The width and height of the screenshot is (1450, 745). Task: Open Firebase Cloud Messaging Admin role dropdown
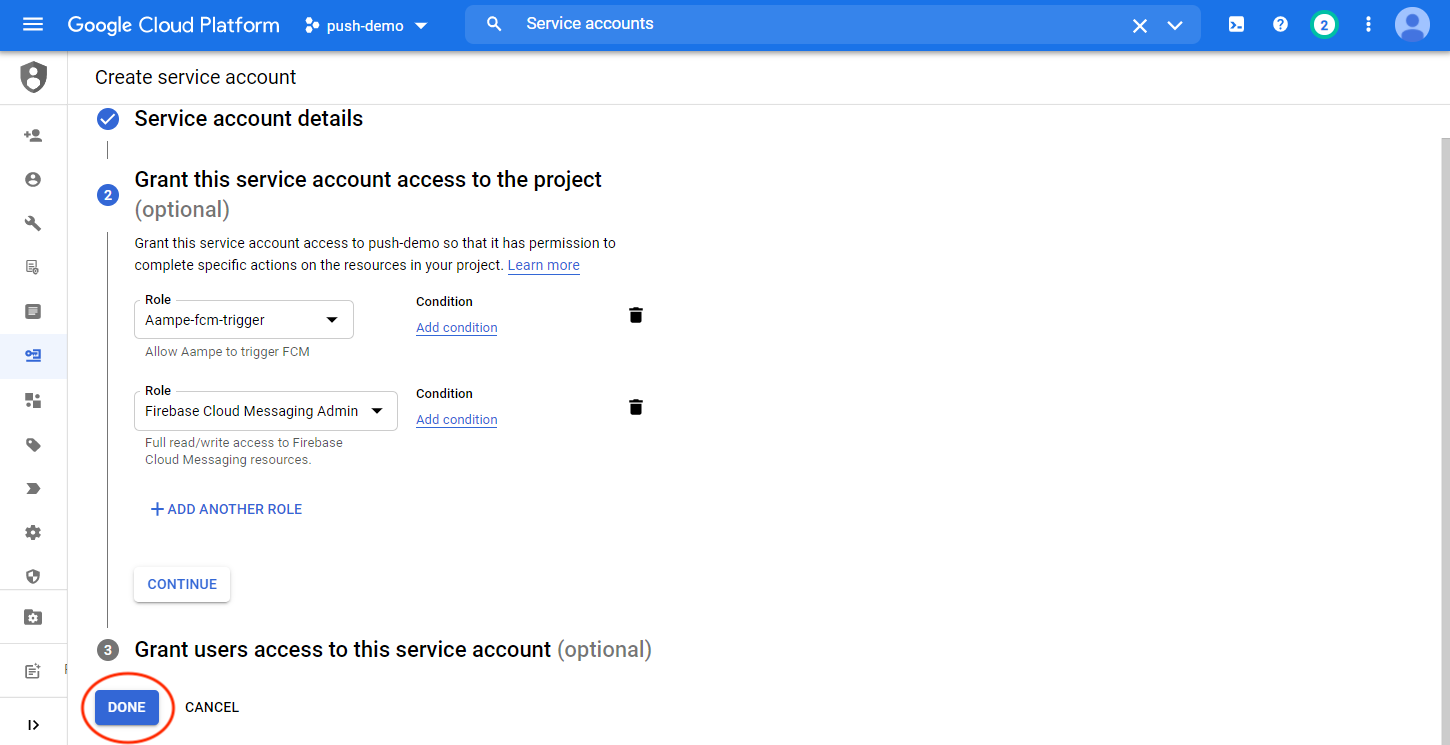click(265, 411)
